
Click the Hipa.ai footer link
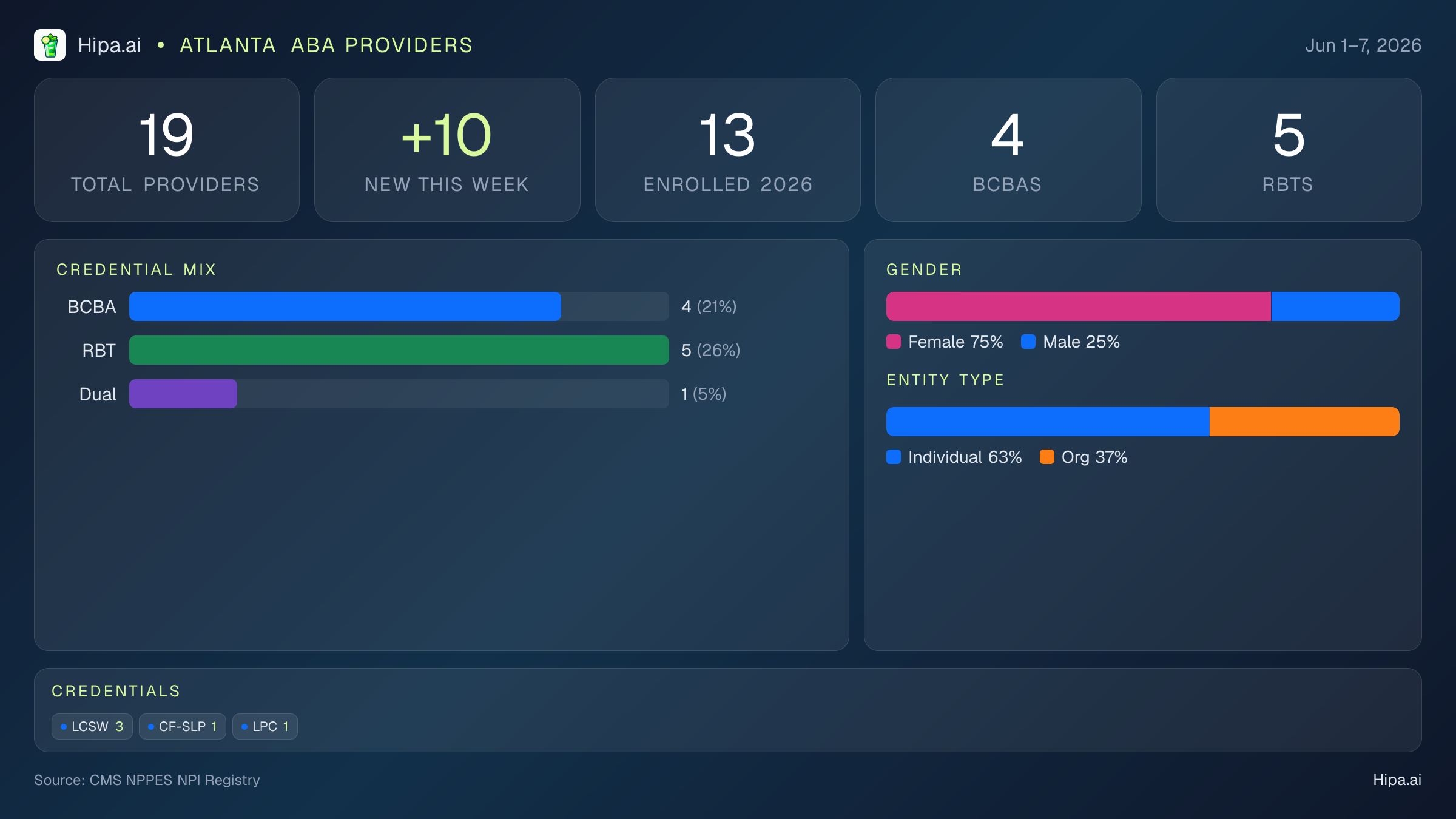coord(1397,780)
